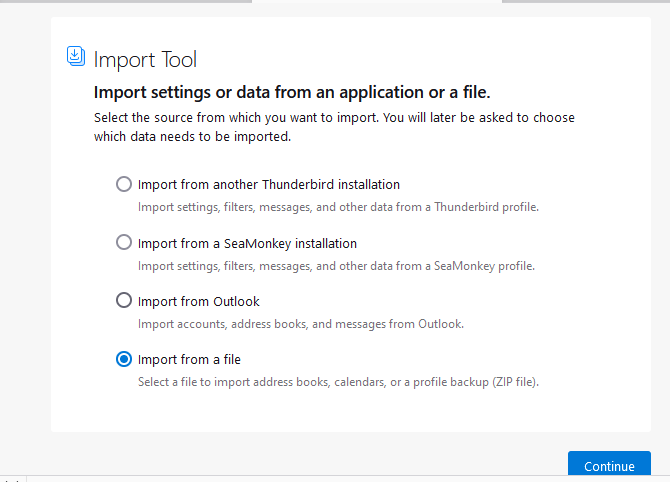
Task: Select the Import from a file option
Action: [x=124, y=359]
